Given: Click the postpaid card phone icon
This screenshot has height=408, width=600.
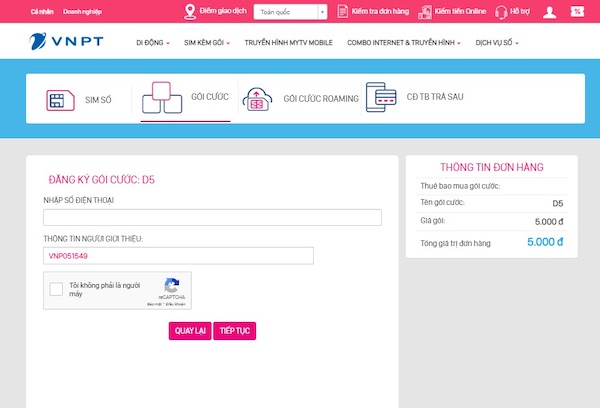Looking at the screenshot, I should click(x=381, y=97).
